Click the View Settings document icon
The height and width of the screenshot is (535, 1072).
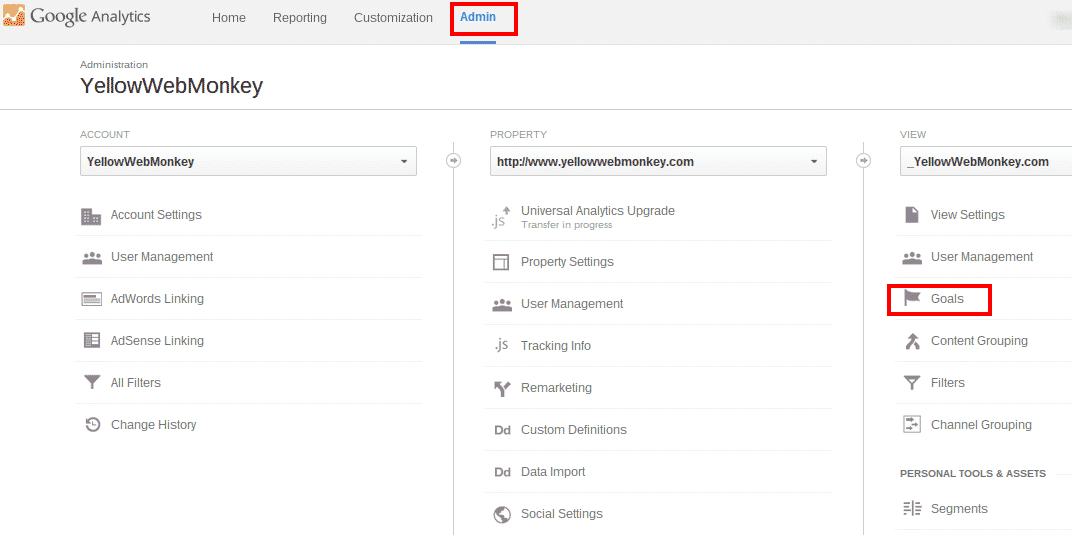pyautogui.click(x=911, y=215)
